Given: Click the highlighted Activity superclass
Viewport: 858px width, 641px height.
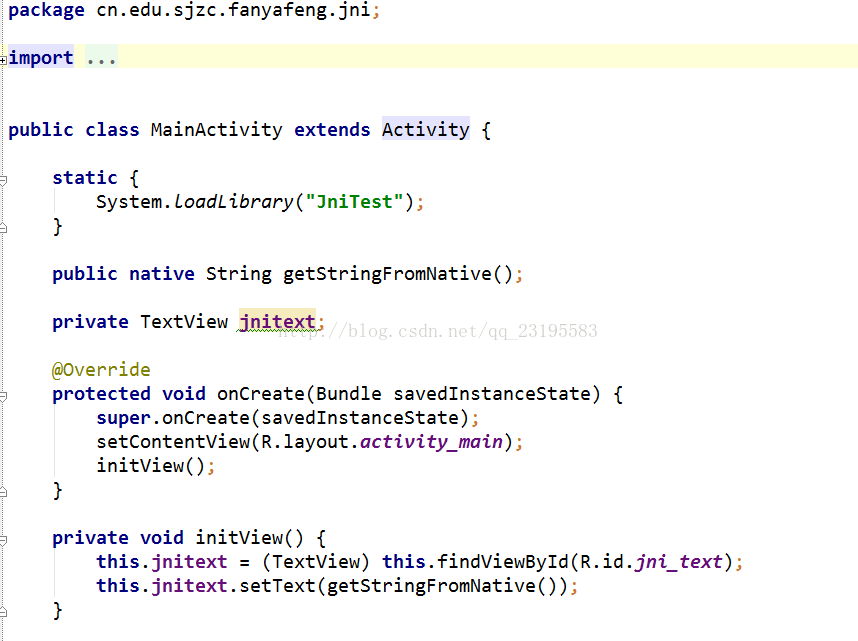Looking at the screenshot, I should pos(426,130).
